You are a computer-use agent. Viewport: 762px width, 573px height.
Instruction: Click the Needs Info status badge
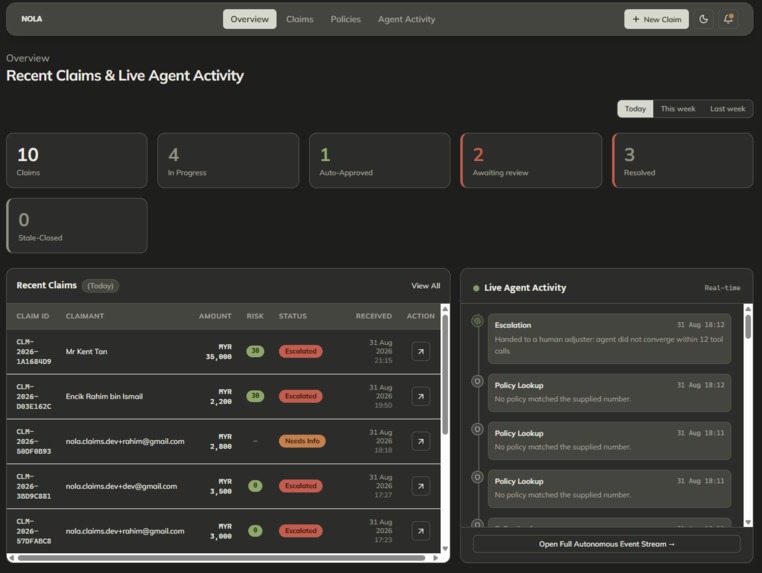coord(302,441)
